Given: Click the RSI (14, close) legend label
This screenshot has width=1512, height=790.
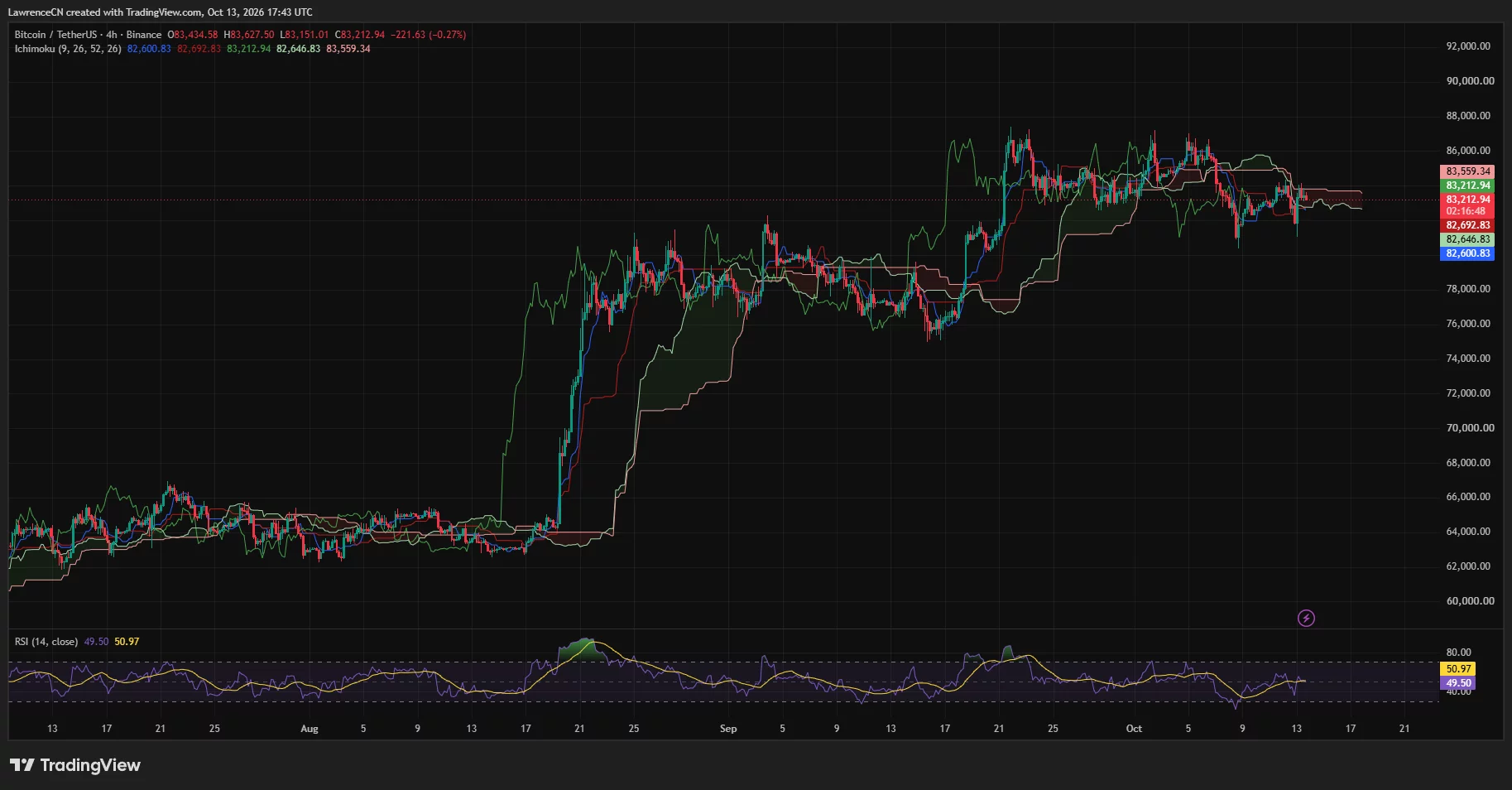Looking at the screenshot, I should [46, 642].
